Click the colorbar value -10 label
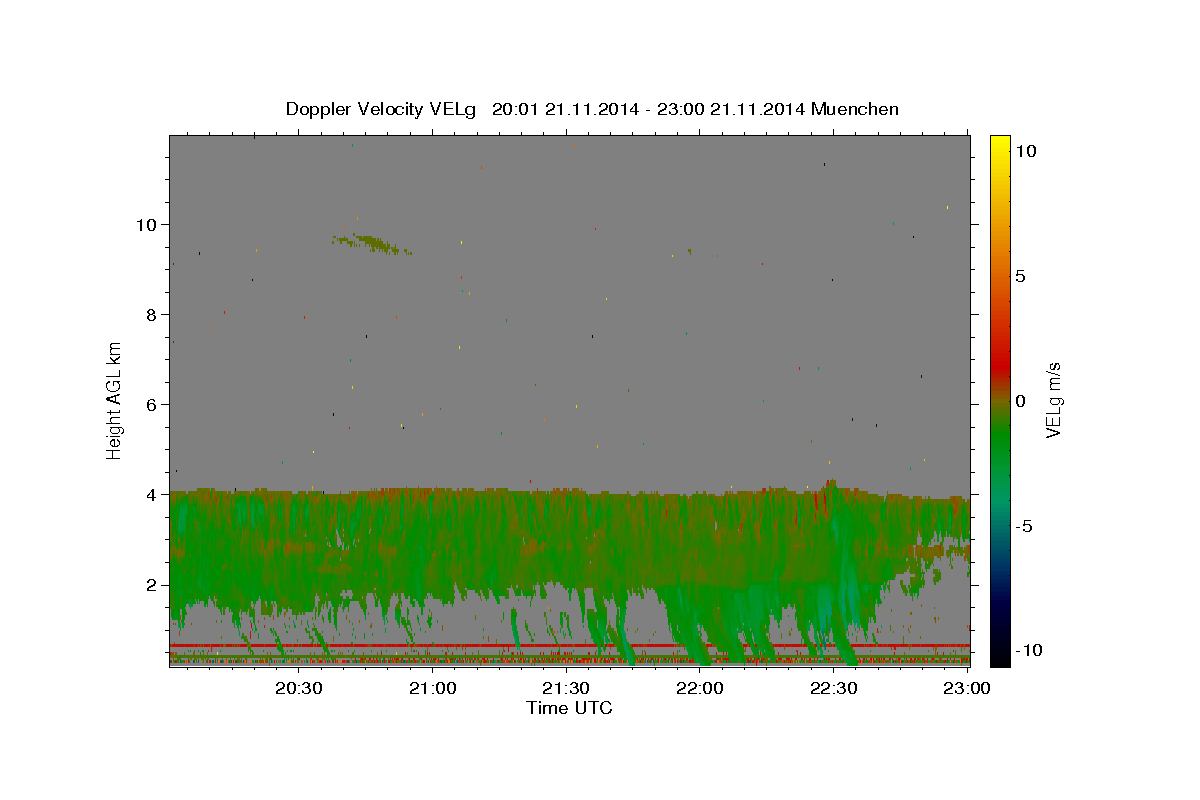The height and width of the screenshot is (800, 1200). click(x=1027, y=650)
